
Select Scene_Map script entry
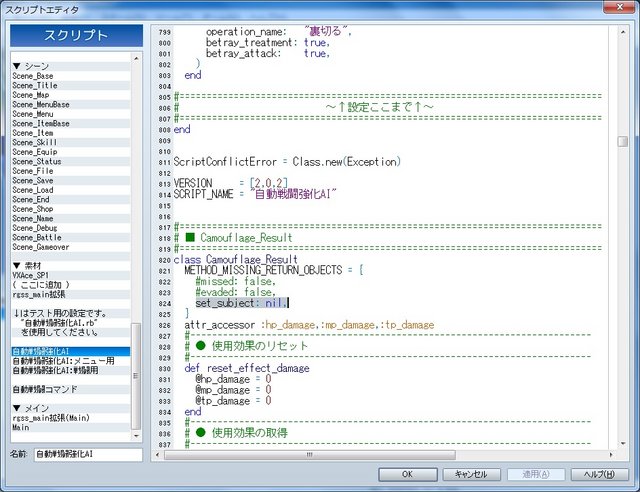71,95
